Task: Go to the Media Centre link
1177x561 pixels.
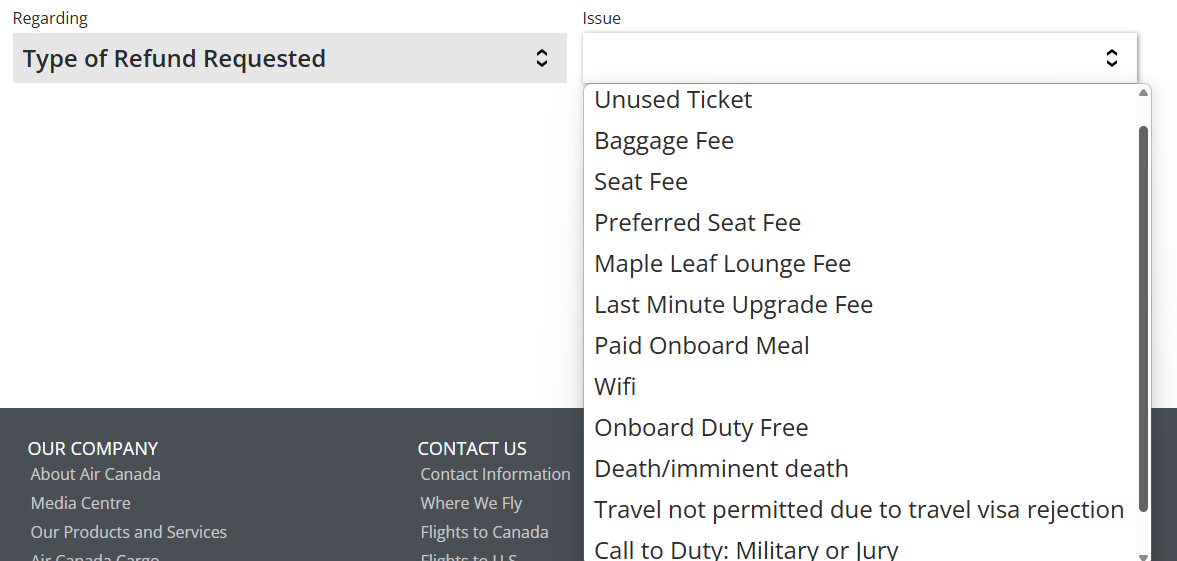Action: (80, 503)
